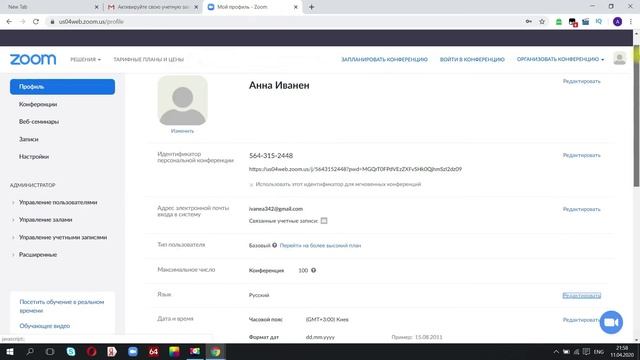Go back in browser history

(x=9, y=22)
